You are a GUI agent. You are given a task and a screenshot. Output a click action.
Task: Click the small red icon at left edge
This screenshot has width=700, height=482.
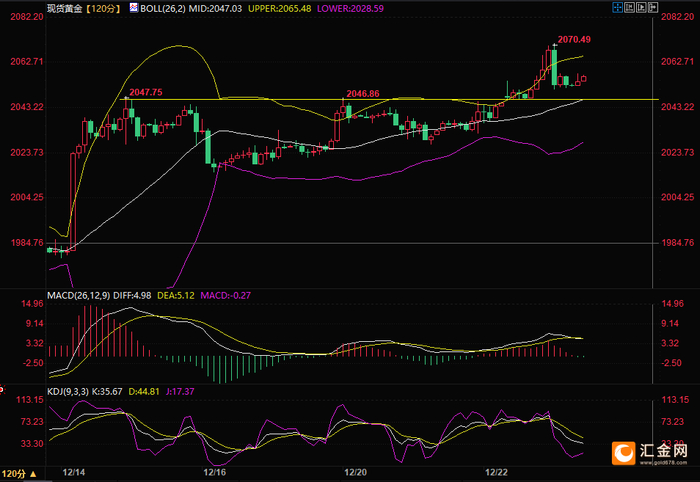pos(1,390)
